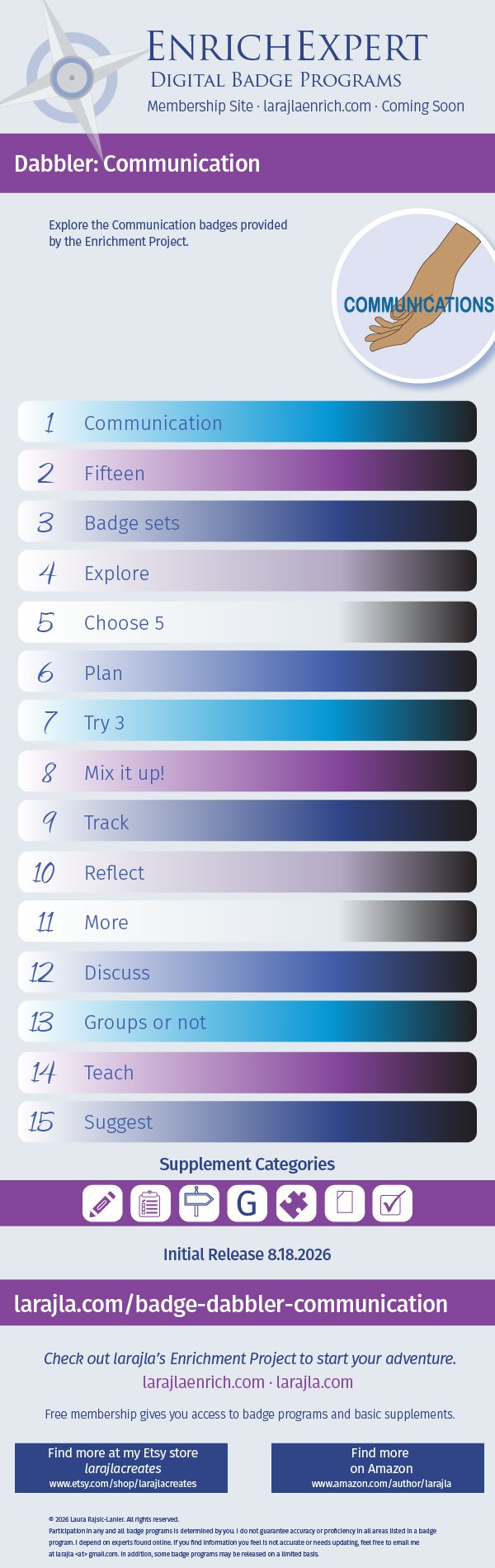Click the EnrichExpert heading text

[287, 47]
